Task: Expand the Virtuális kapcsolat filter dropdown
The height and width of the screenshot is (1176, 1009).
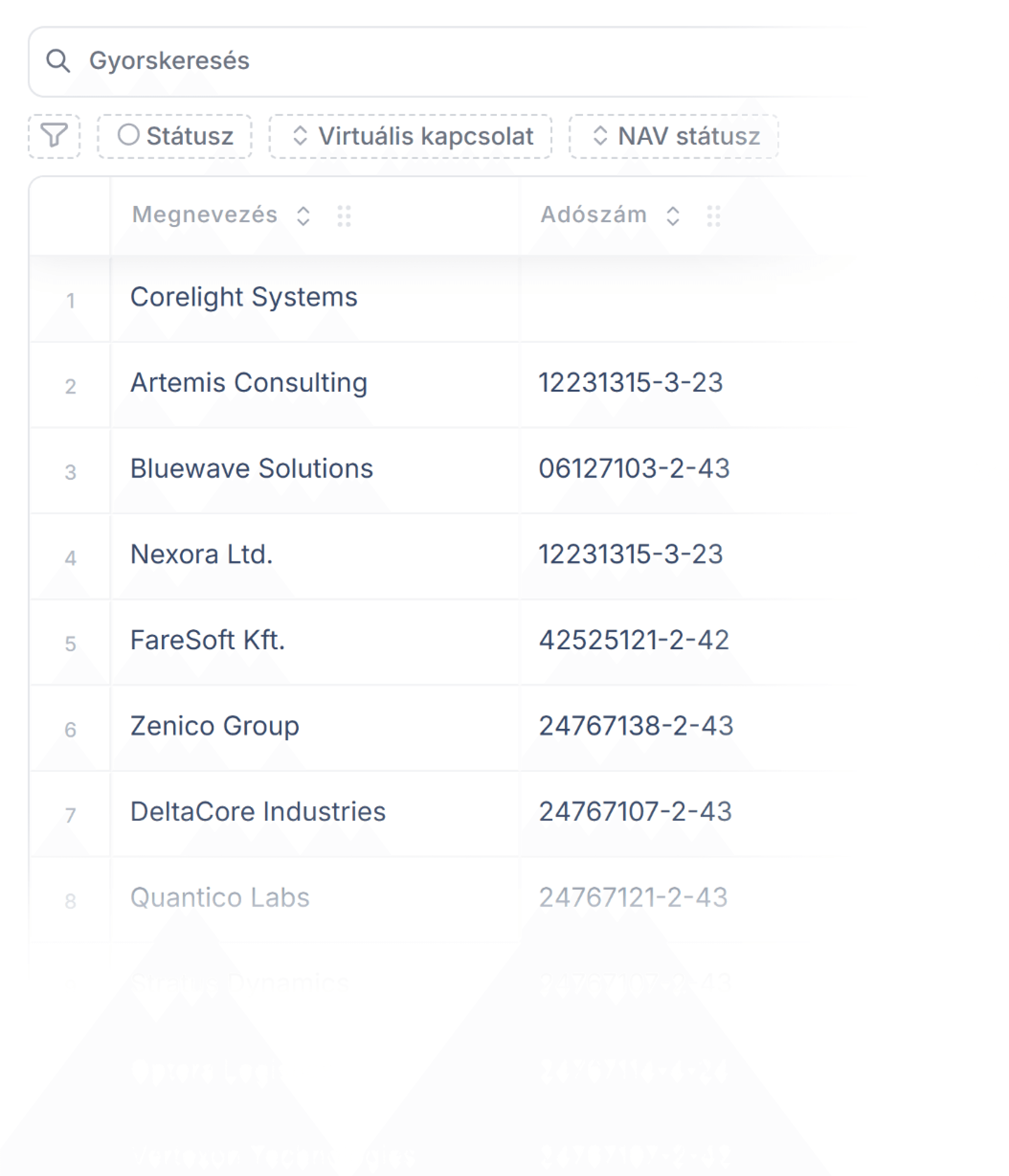Action: [410, 136]
